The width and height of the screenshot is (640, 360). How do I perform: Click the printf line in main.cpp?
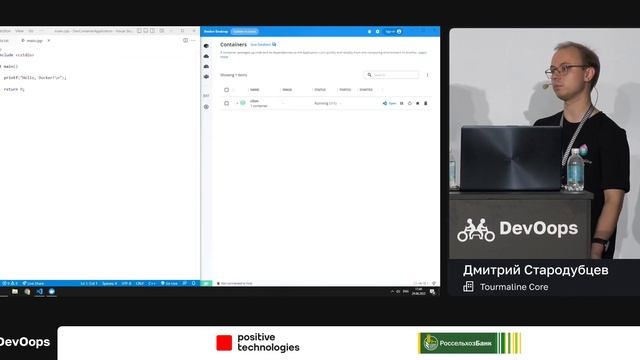click(x=35, y=78)
